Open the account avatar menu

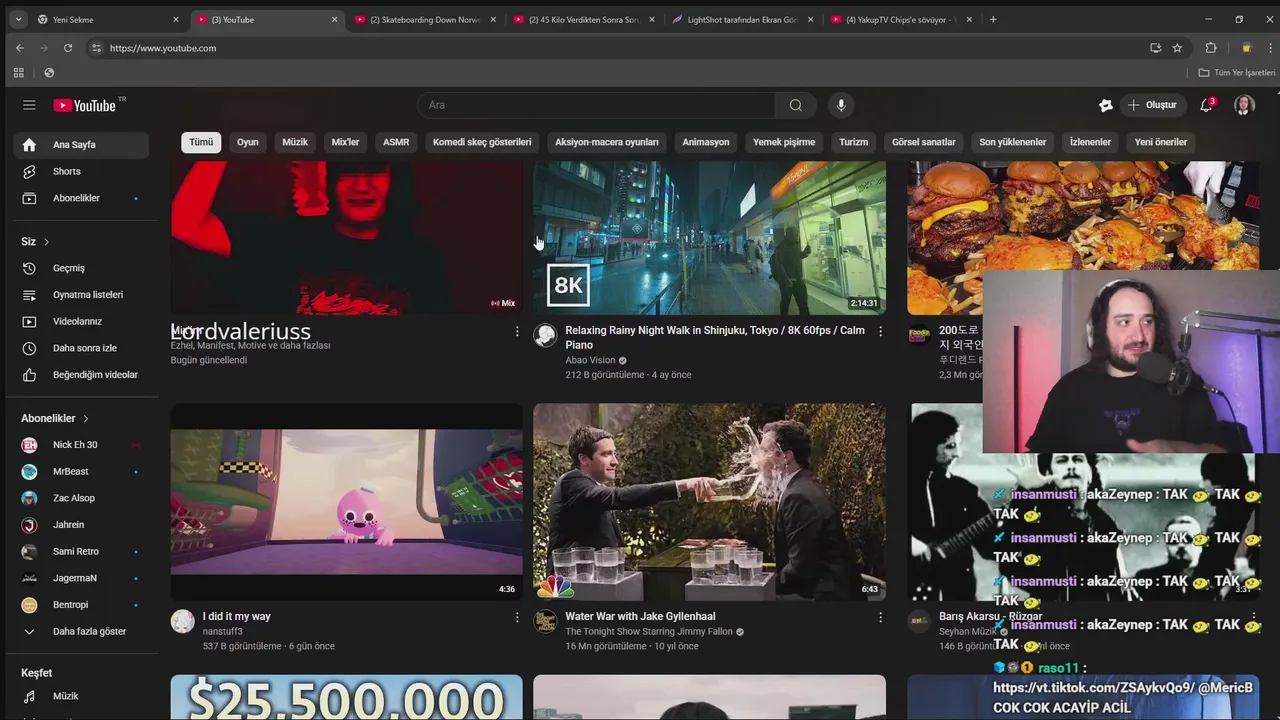(x=1244, y=105)
